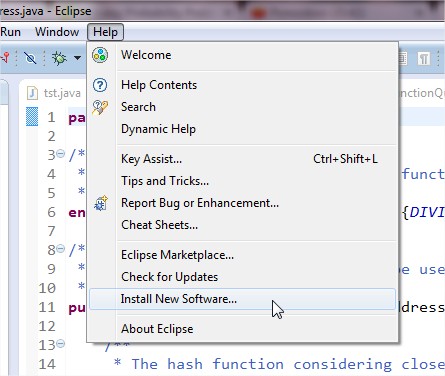Open Dynamic Help

[x=243, y=129]
